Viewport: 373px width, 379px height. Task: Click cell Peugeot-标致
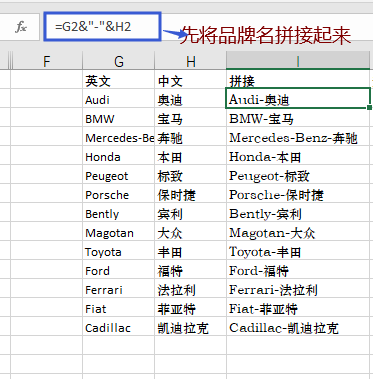coord(298,175)
